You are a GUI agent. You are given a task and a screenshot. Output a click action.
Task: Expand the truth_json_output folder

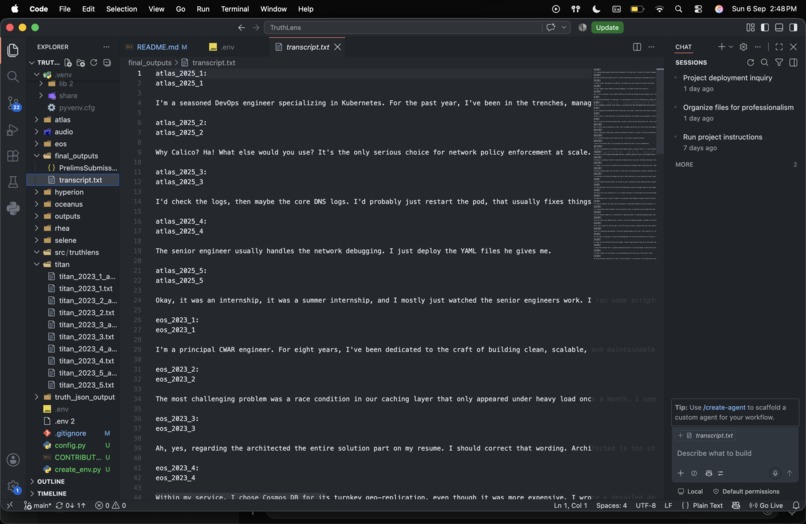coord(84,397)
